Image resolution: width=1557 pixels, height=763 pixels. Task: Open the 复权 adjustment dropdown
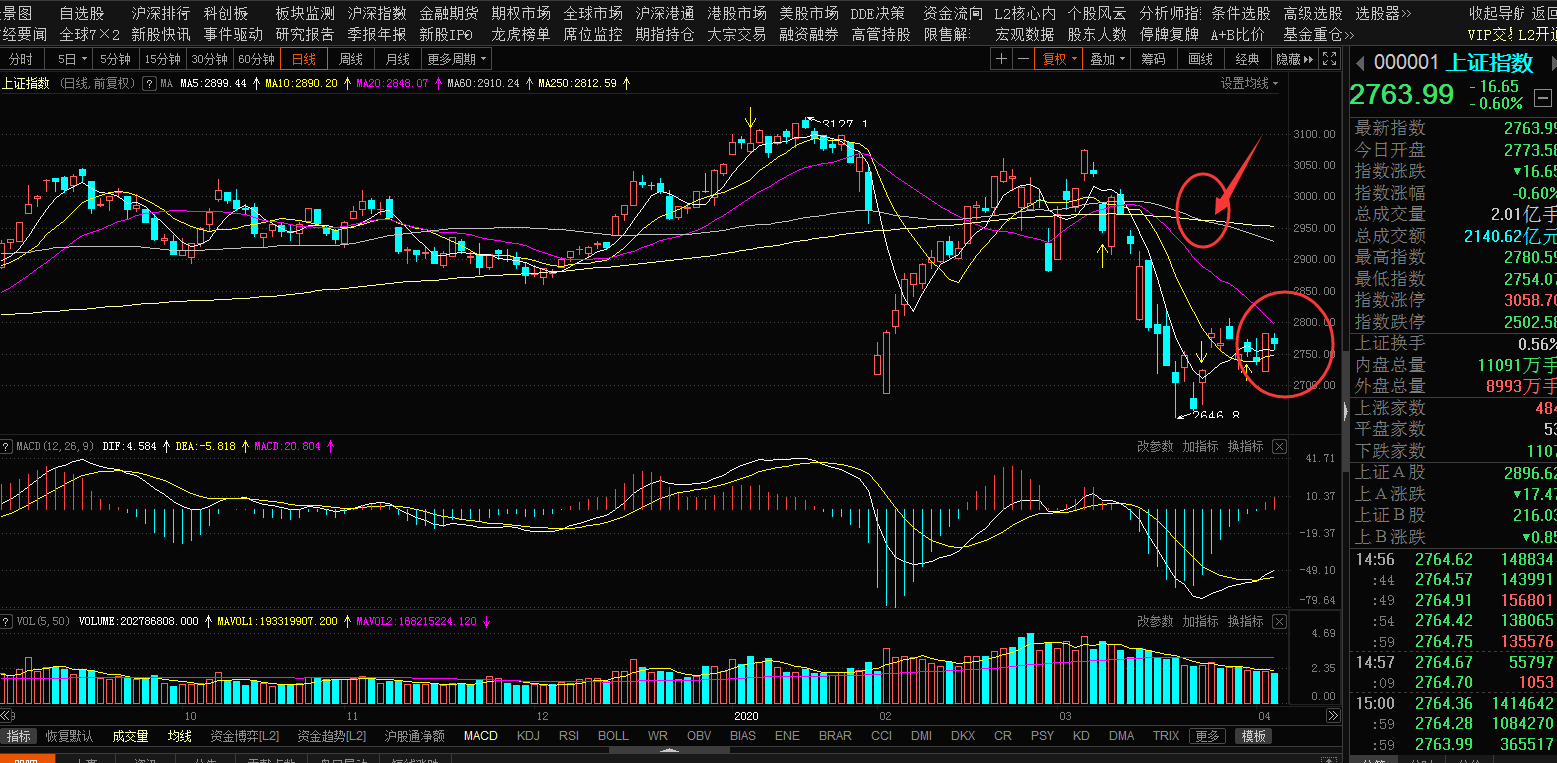click(x=1059, y=59)
